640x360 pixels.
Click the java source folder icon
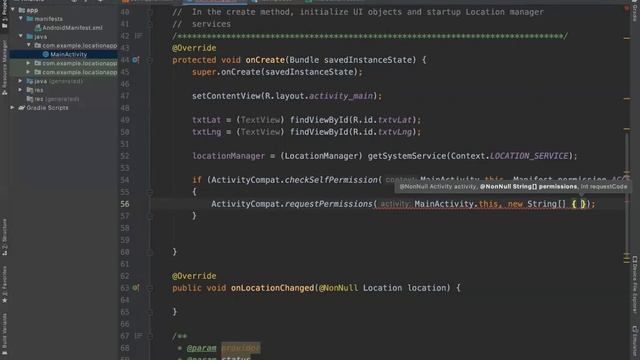[29, 37]
